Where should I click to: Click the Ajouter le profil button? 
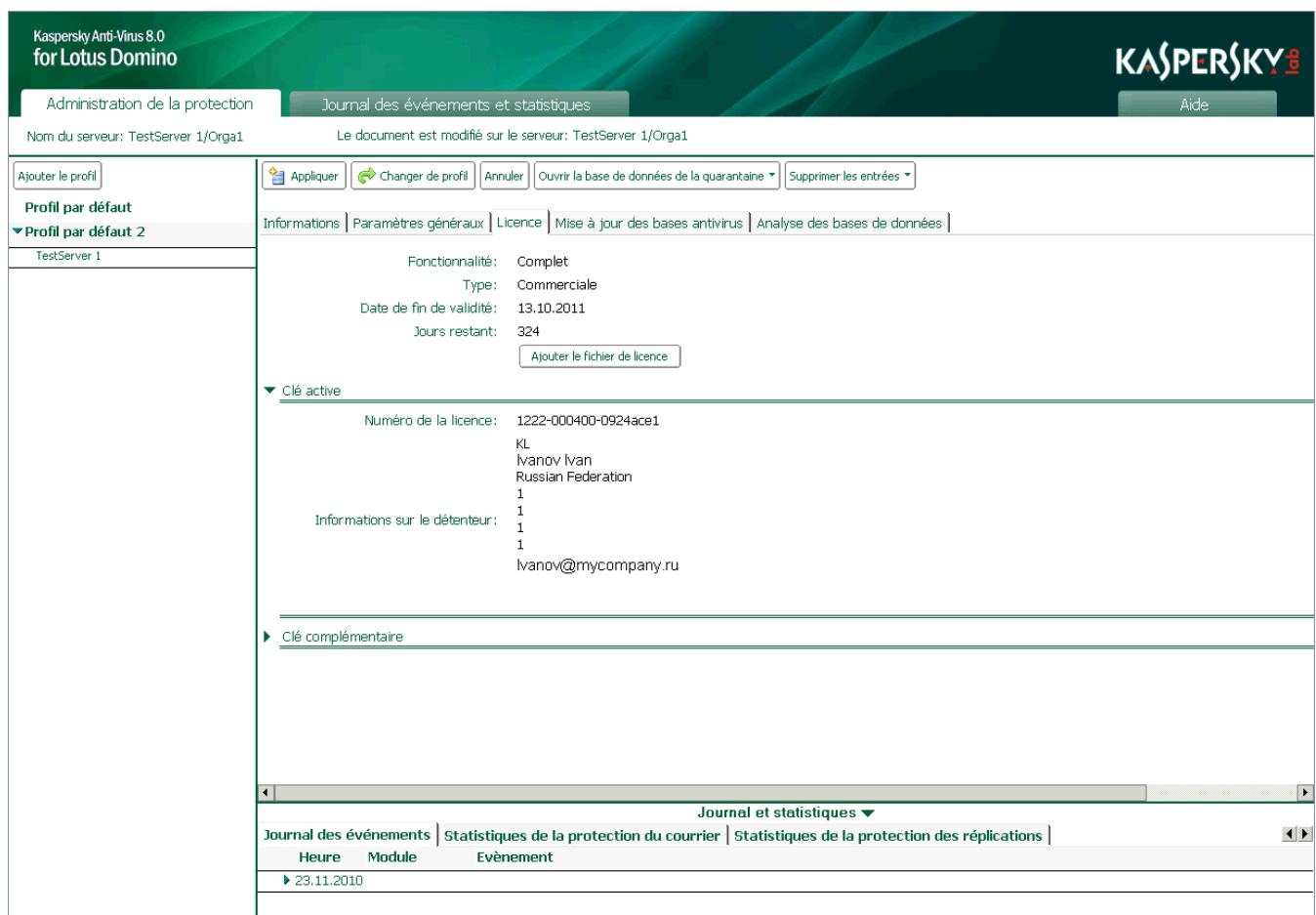click(x=58, y=176)
